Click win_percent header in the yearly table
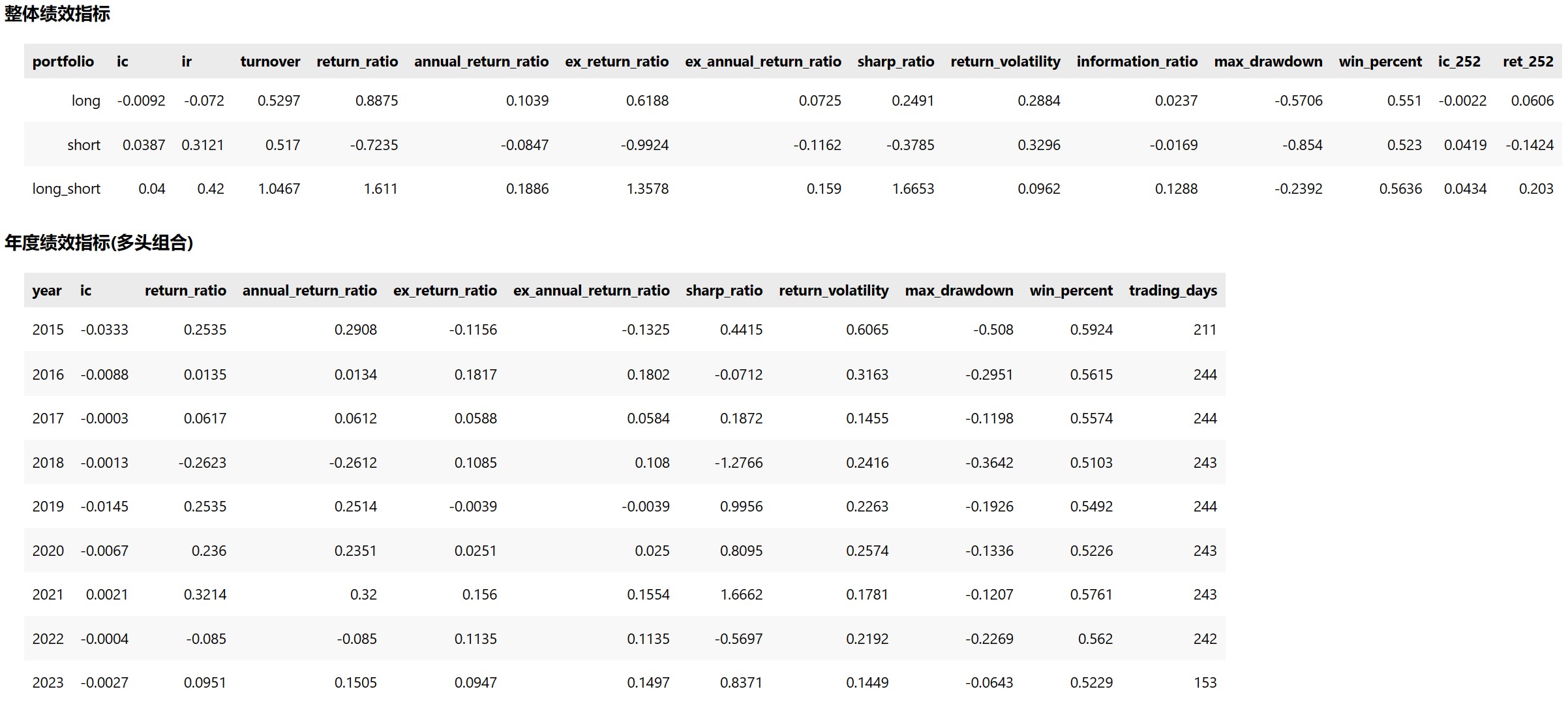 1071,290
